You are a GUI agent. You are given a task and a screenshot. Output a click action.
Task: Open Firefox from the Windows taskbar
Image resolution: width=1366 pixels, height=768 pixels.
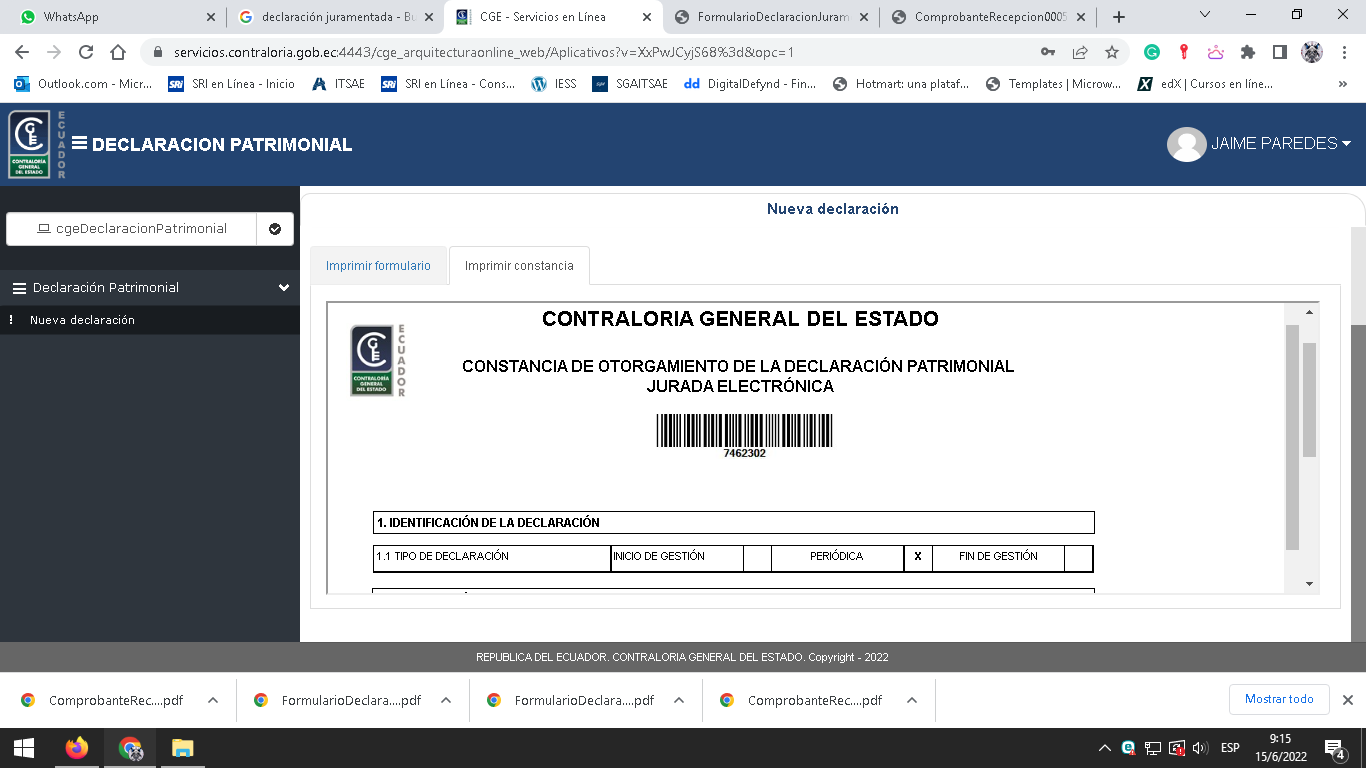tap(76, 748)
